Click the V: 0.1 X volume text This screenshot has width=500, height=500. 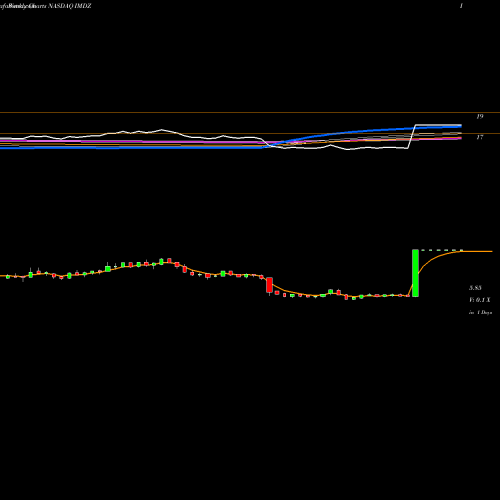[x=480, y=300]
